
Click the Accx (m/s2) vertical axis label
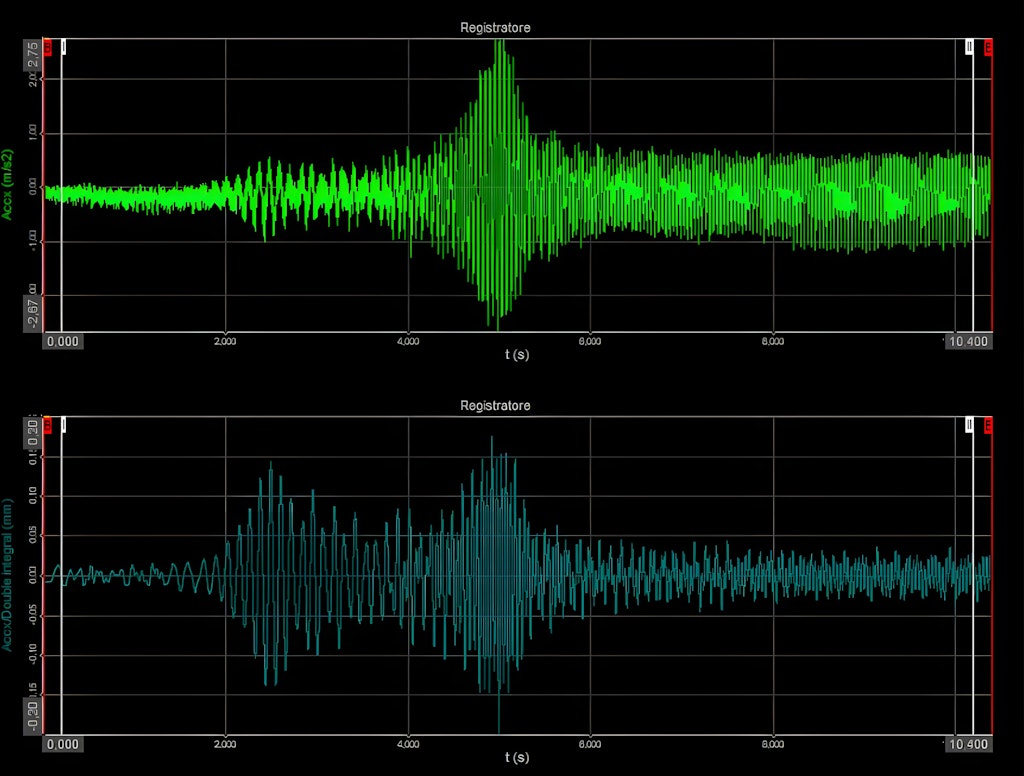click(x=9, y=185)
